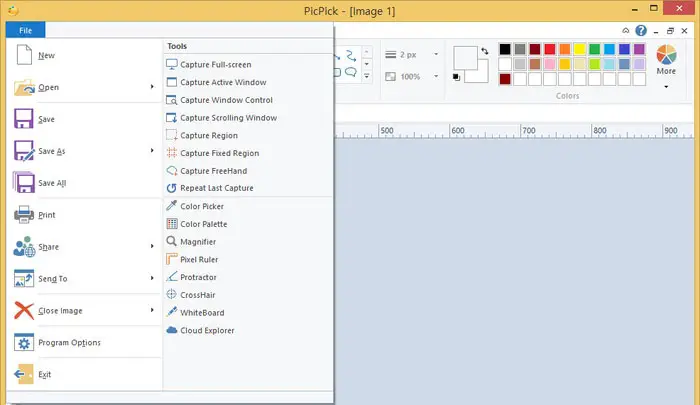This screenshot has height=405, width=700.
Task: Reset to default black and white colors
Action: pos(456,77)
